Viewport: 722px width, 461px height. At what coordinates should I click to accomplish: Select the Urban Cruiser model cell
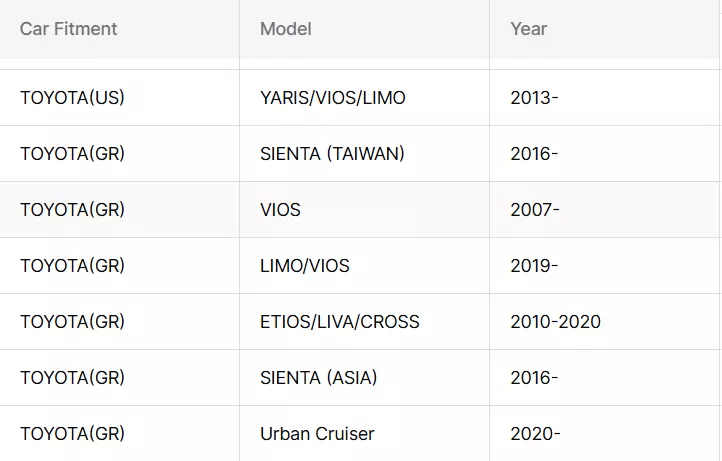[364, 434]
